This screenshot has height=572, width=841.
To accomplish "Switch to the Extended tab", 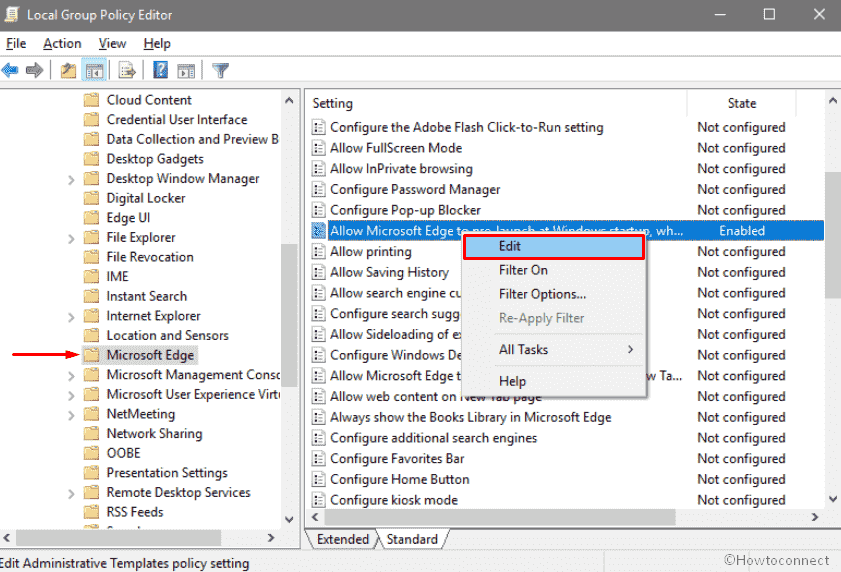I will [x=342, y=539].
